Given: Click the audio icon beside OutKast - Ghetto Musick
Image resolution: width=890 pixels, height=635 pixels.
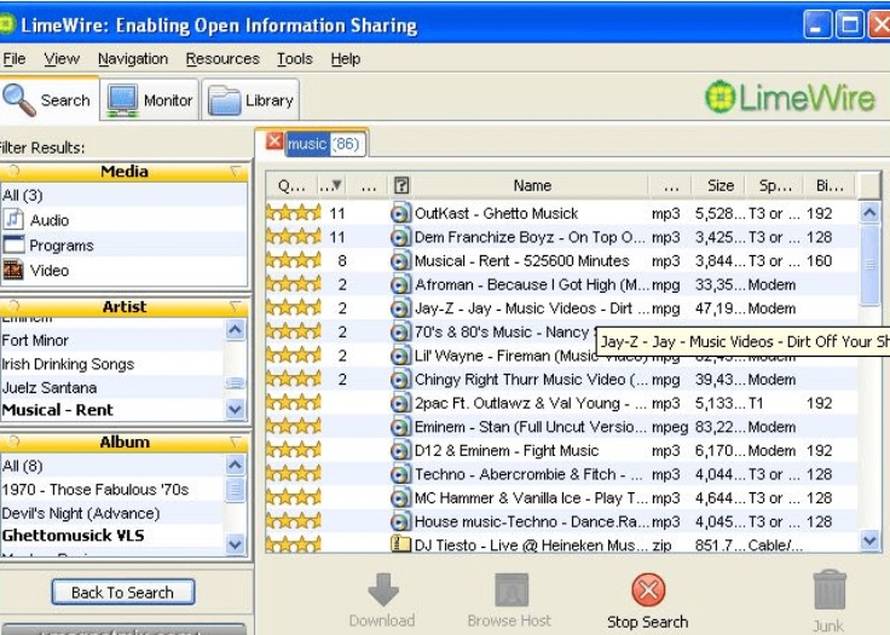Looking at the screenshot, I should pyautogui.click(x=401, y=213).
